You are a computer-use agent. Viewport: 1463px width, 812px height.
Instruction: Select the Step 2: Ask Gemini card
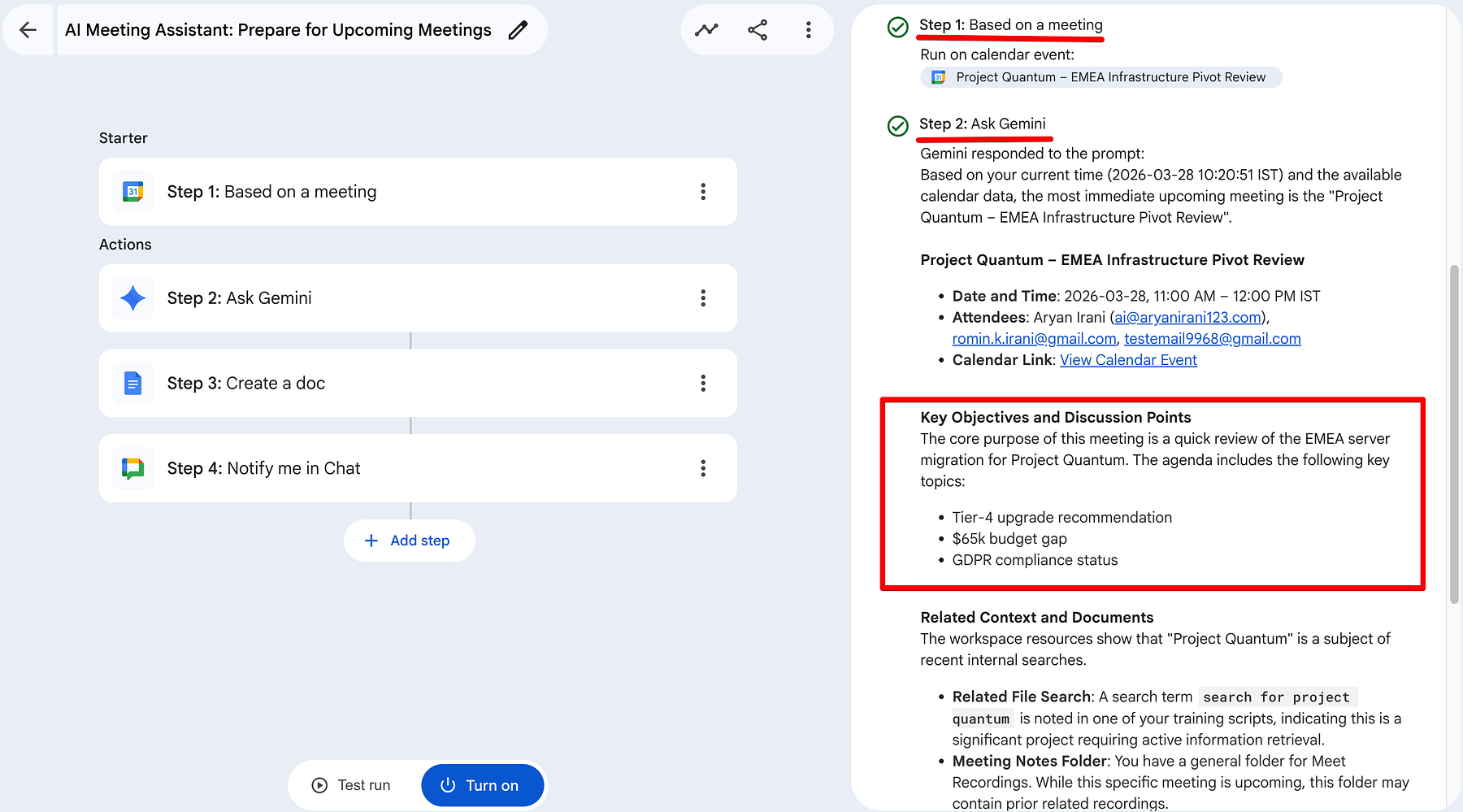418,298
